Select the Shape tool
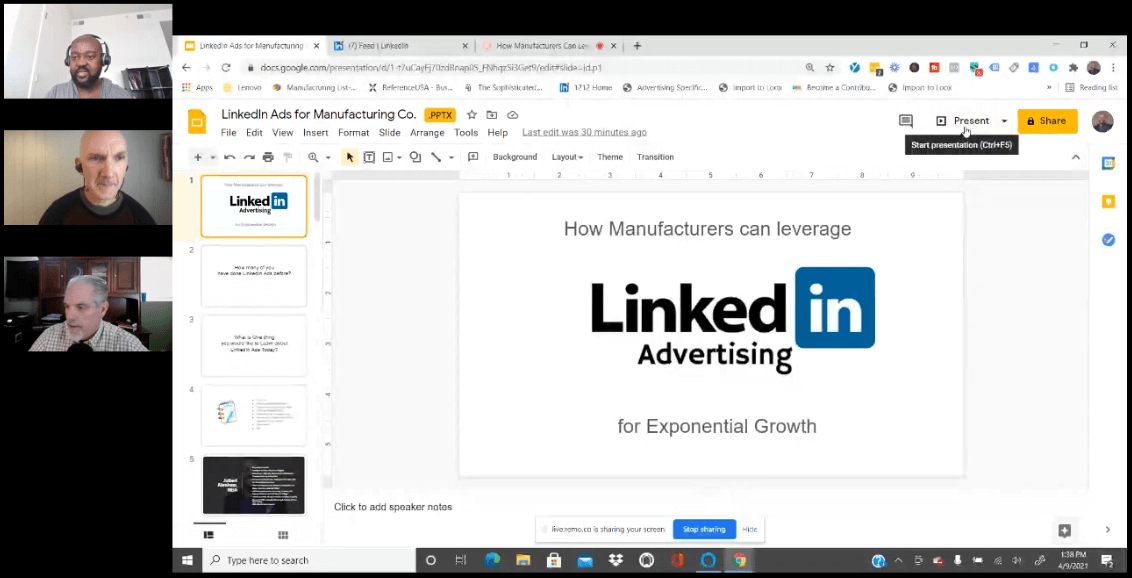The width and height of the screenshot is (1132, 578). pyautogui.click(x=415, y=157)
